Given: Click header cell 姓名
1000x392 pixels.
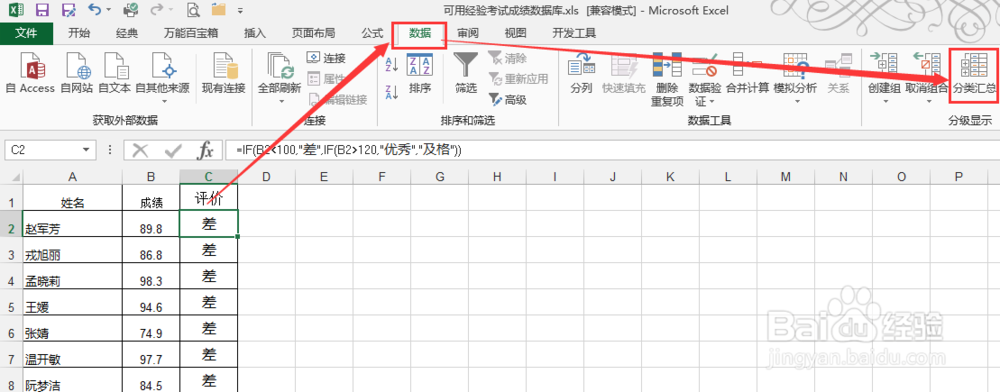Looking at the screenshot, I should click(x=72, y=198).
